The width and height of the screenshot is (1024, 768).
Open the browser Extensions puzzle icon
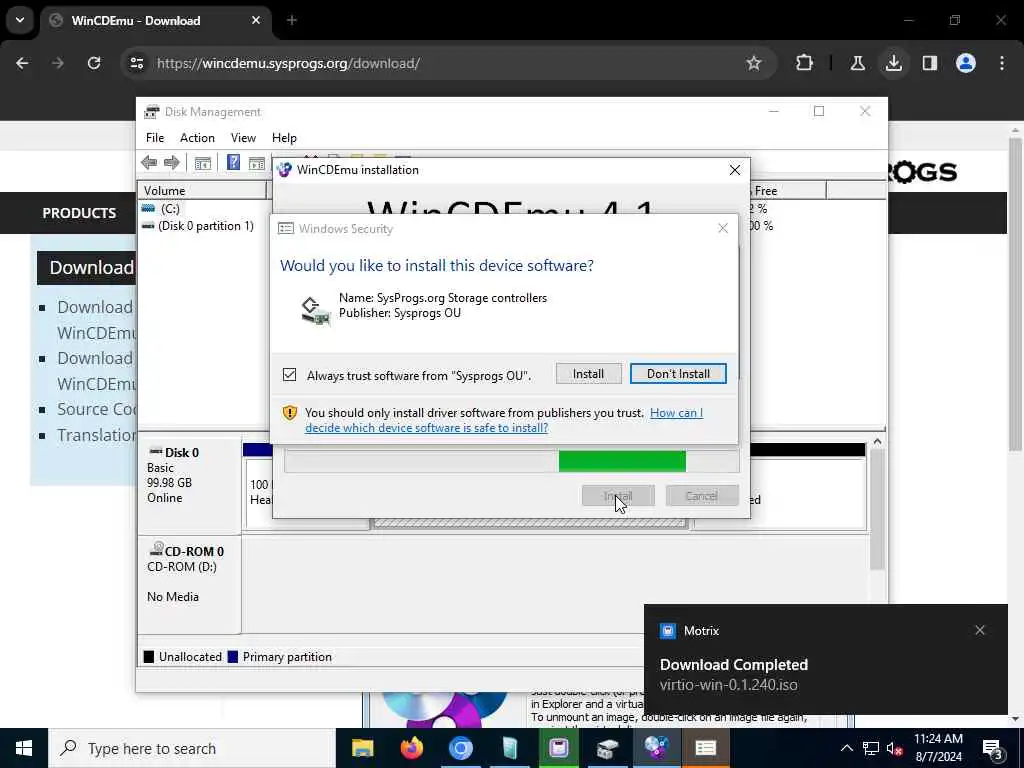[805, 63]
